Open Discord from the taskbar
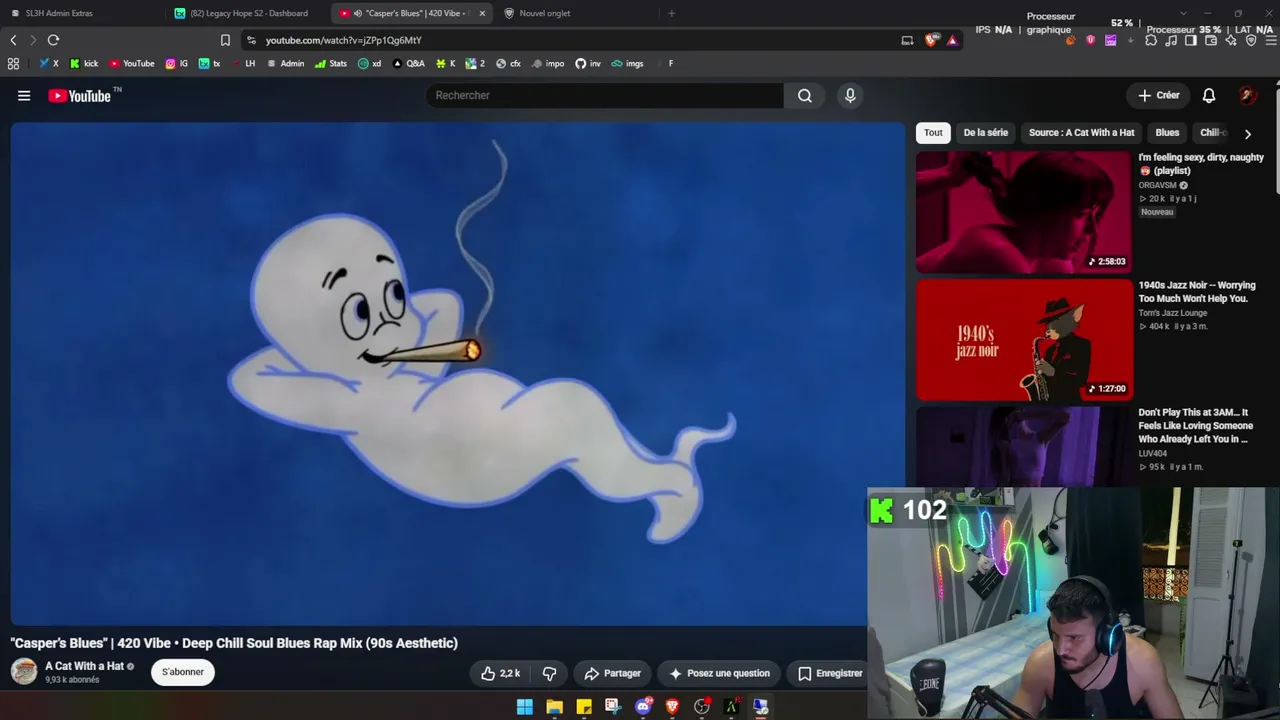 tap(643, 707)
